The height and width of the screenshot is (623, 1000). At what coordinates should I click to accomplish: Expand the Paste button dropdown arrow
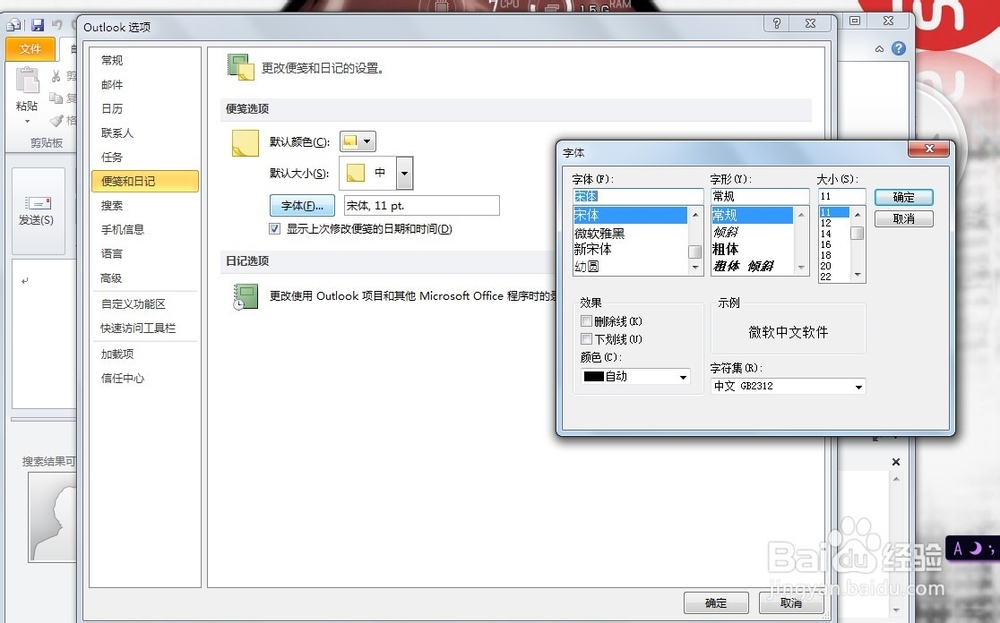27,121
